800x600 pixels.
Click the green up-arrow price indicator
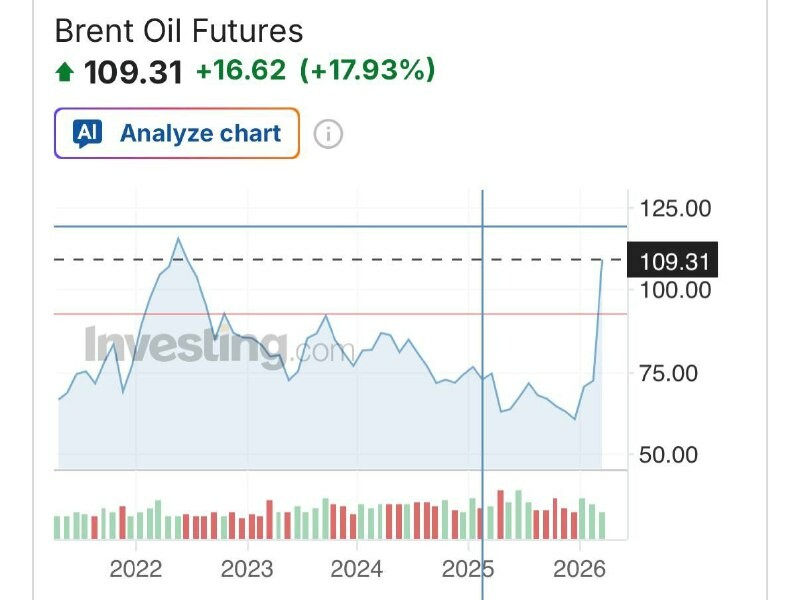[x=66, y=73]
